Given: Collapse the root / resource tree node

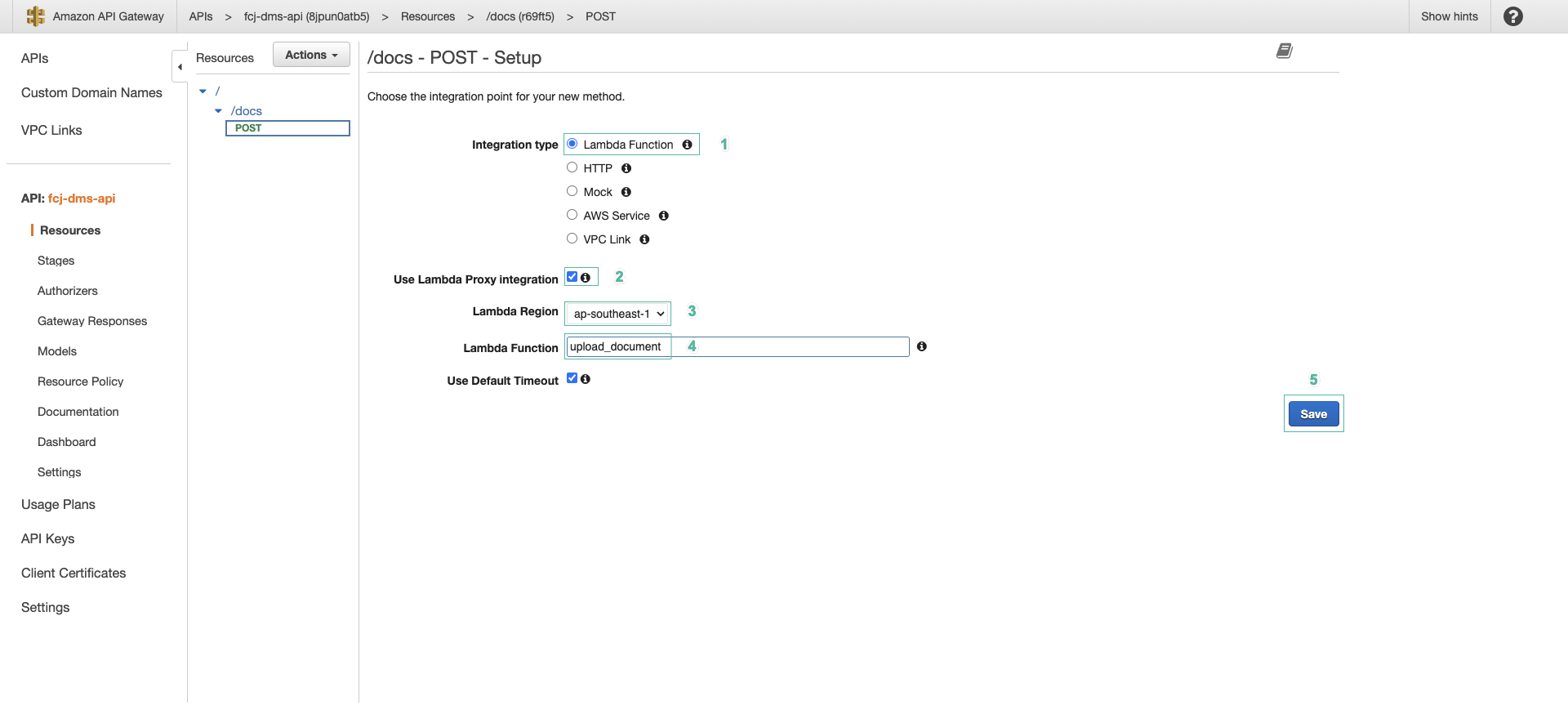Looking at the screenshot, I should (x=203, y=91).
